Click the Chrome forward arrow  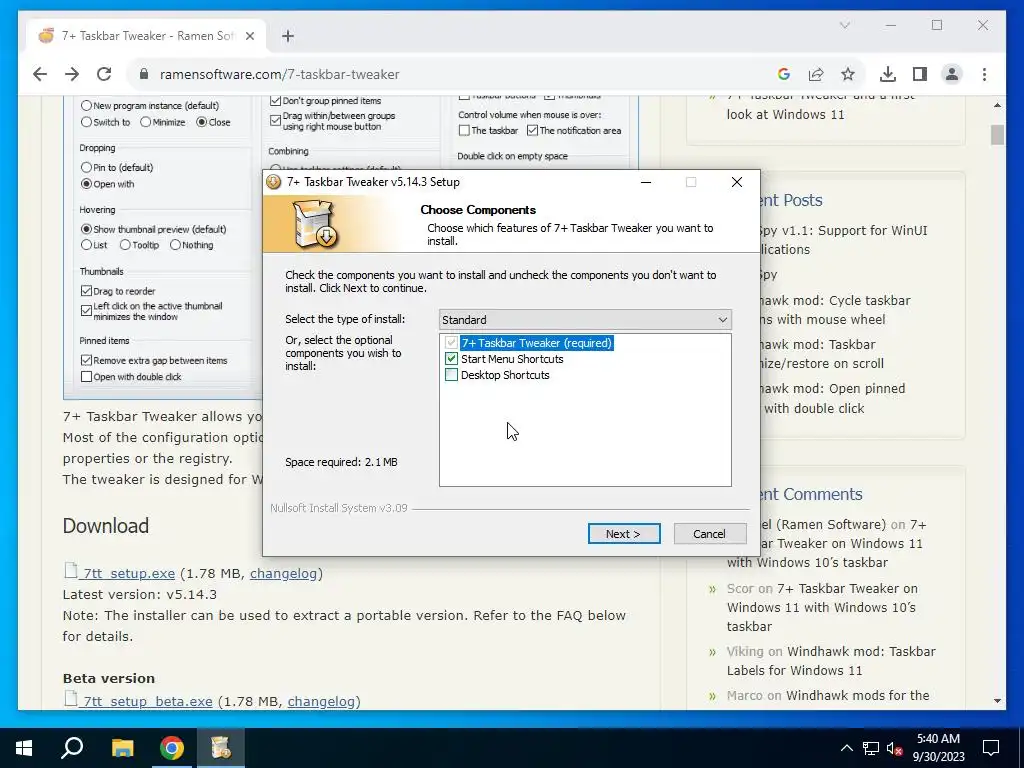pos(72,74)
